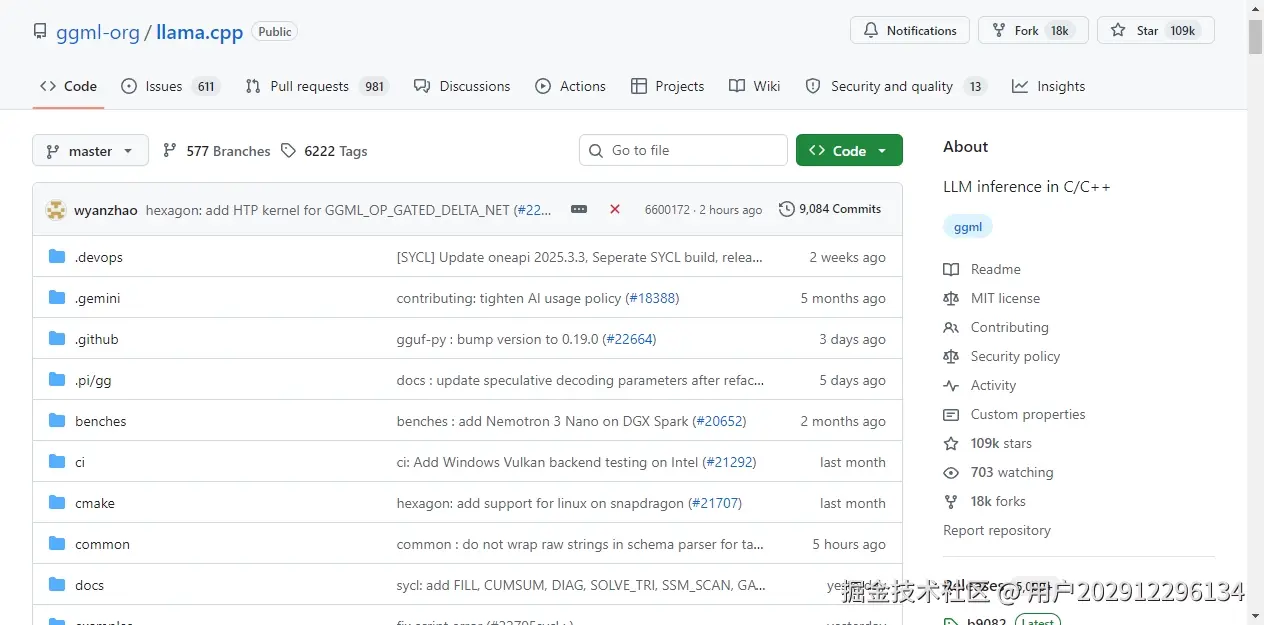Open the .pi/gg folder icon
The image size is (1264, 625).
tap(57, 380)
